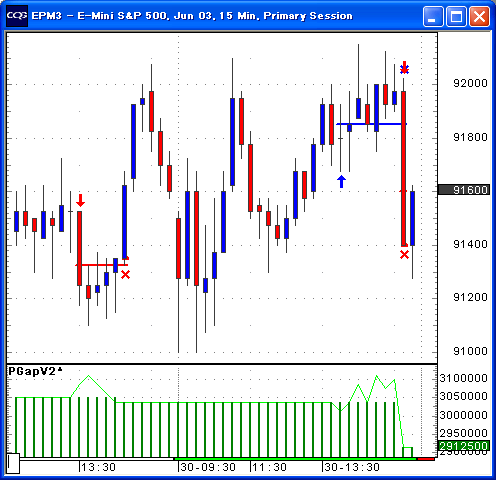The image size is (496, 480).
Task: Minimize the EPM3 chart window
Action: 433,16
